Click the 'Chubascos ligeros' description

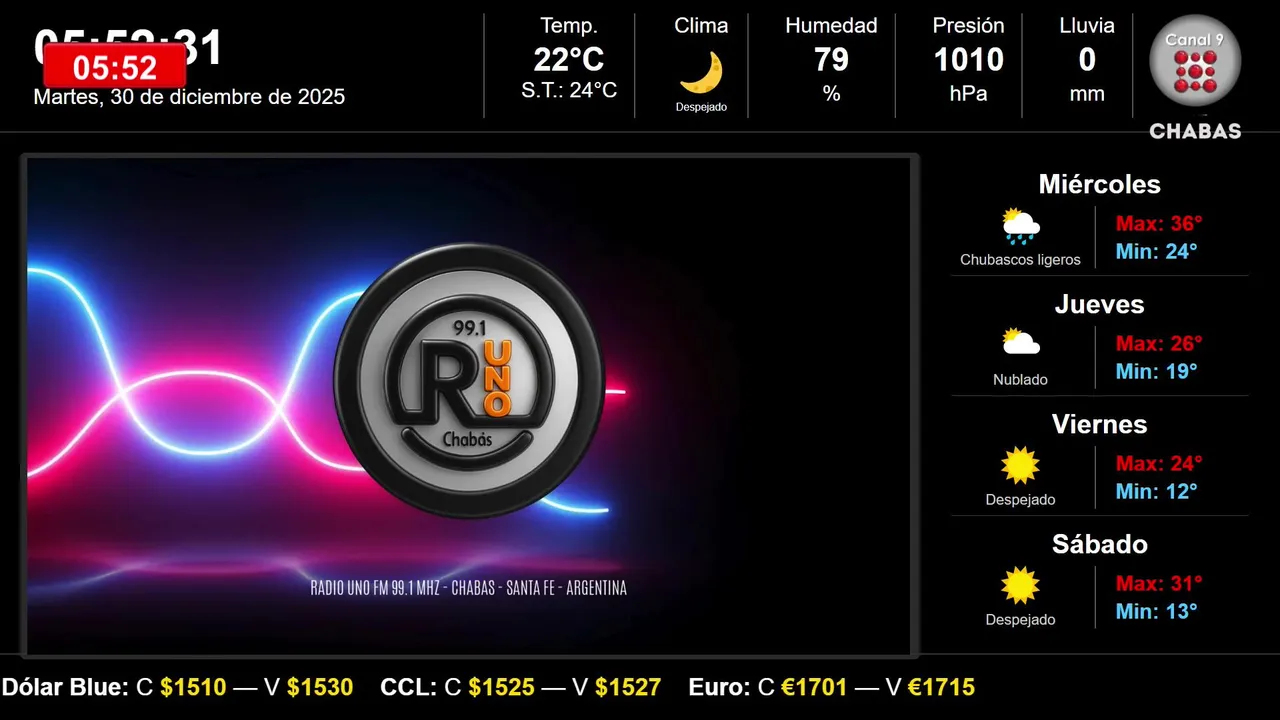[1020, 260]
